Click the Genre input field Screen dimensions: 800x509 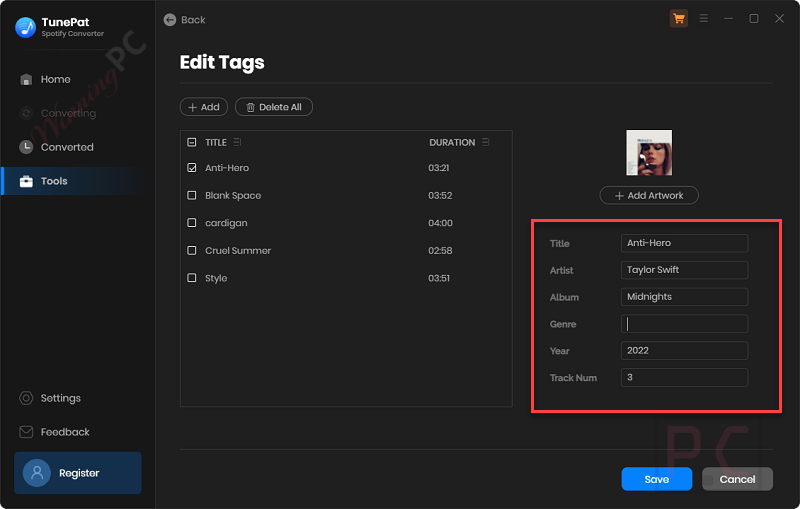684,324
